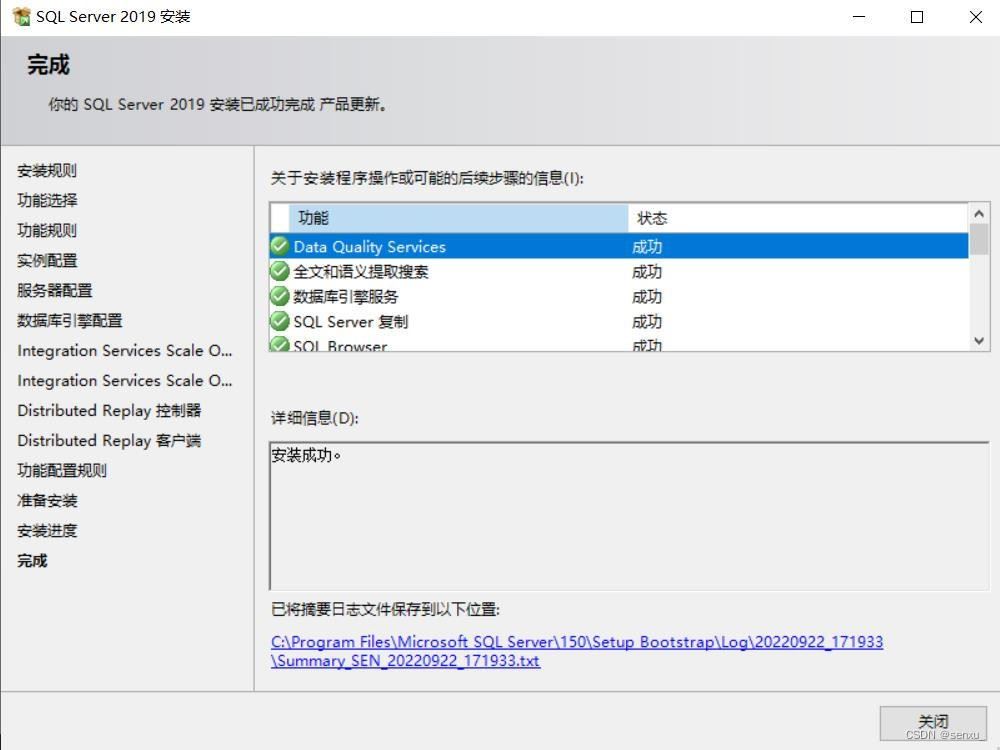
Task: Select the 功能规则 step in sidebar
Action: click(x=47, y=230)
